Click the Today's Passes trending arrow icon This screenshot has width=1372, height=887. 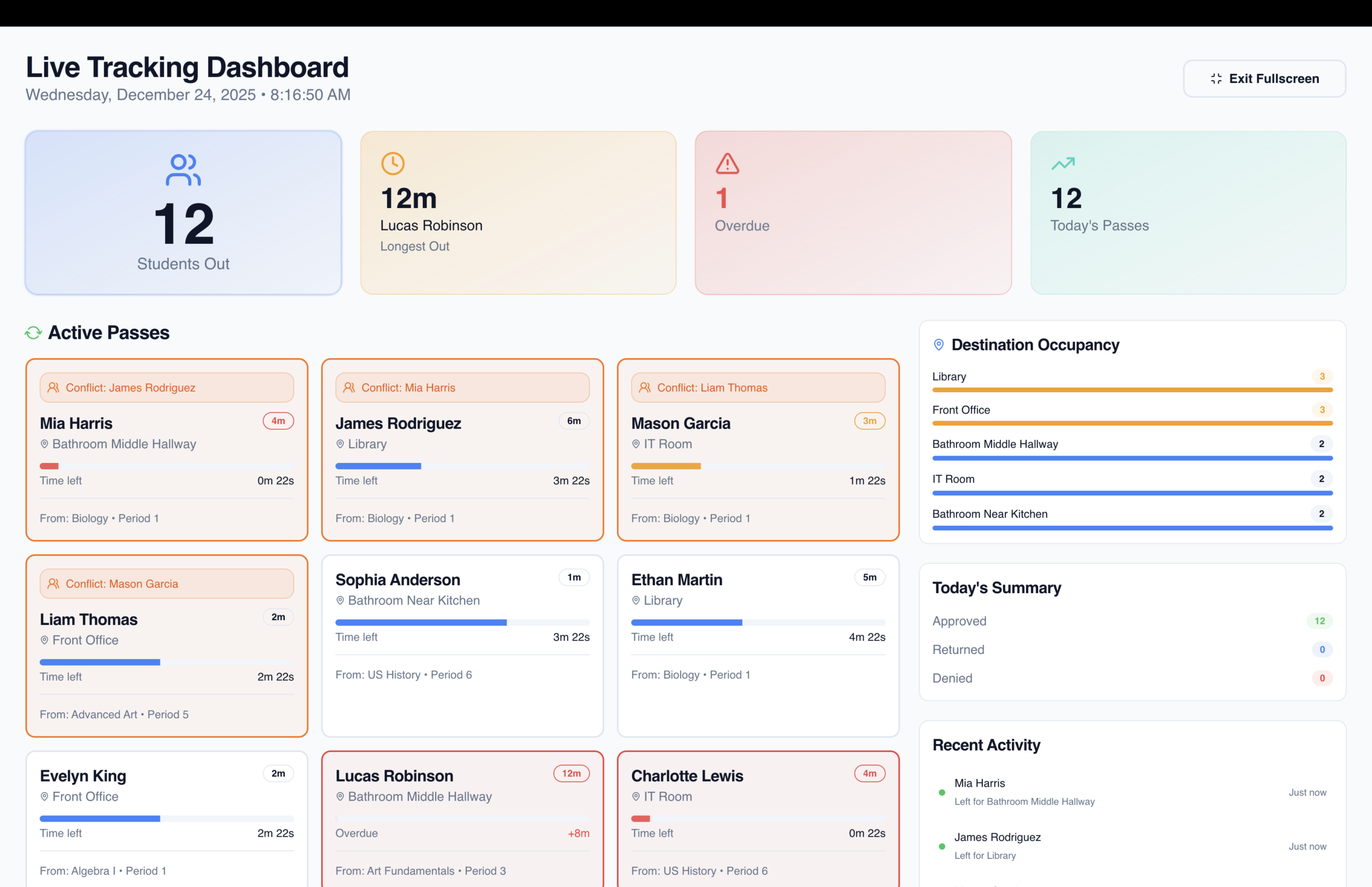click(x=1063, y=163)
